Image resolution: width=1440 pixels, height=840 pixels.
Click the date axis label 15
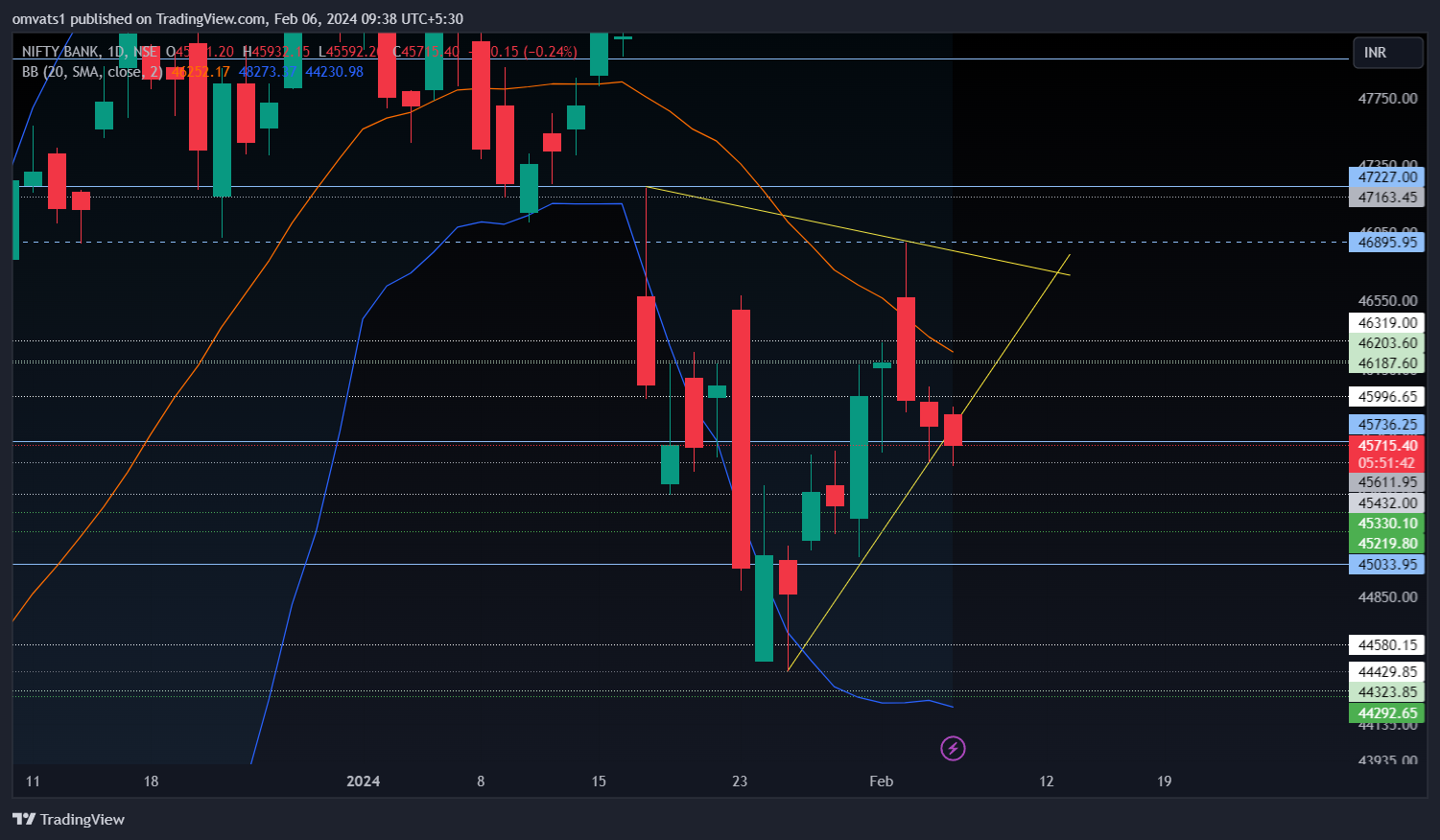pyautogui.click(x=599, y=782)
